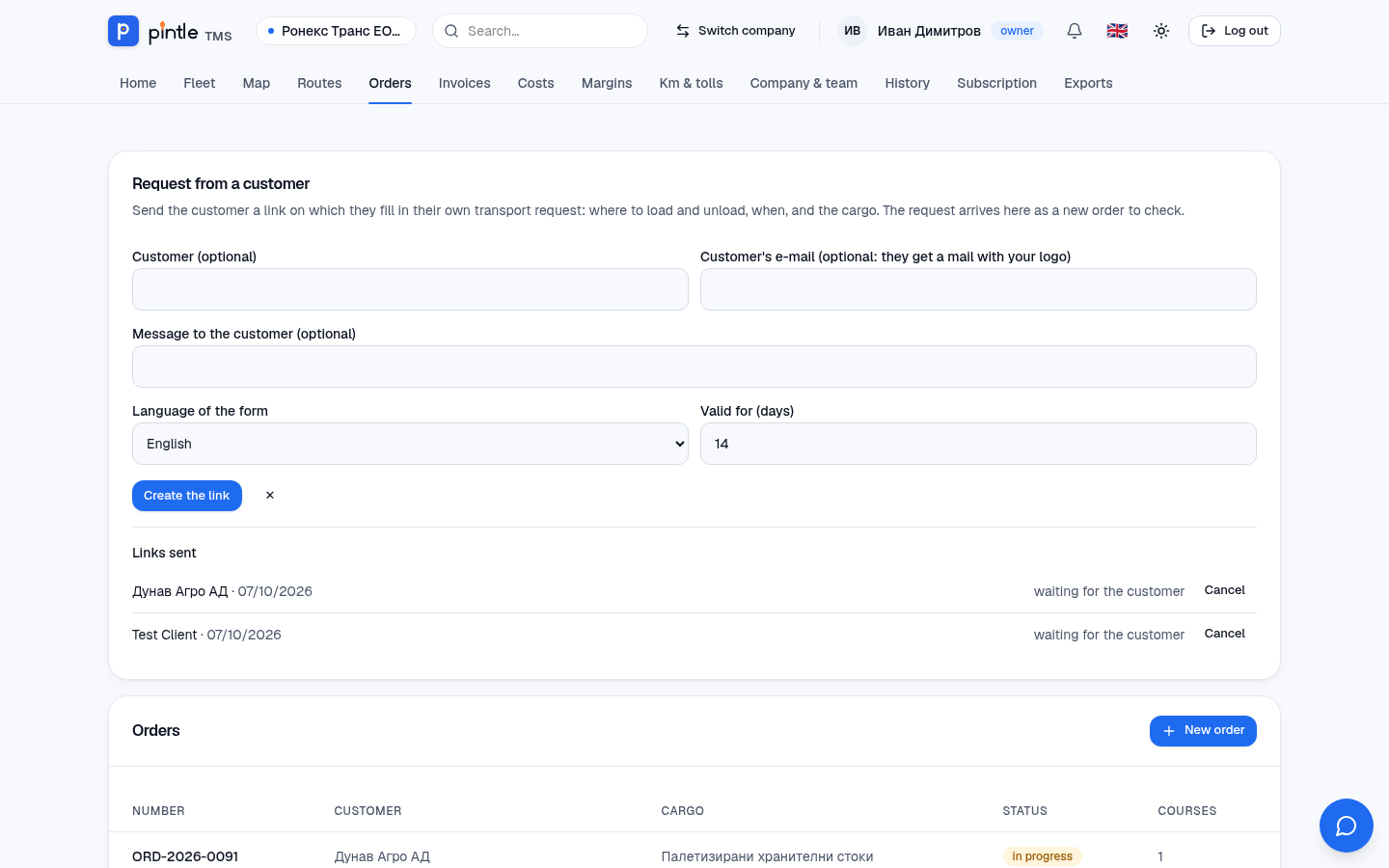Open Km & tolls tab
The height and width of the screenshot is (868, 1389).
[692, 83]
